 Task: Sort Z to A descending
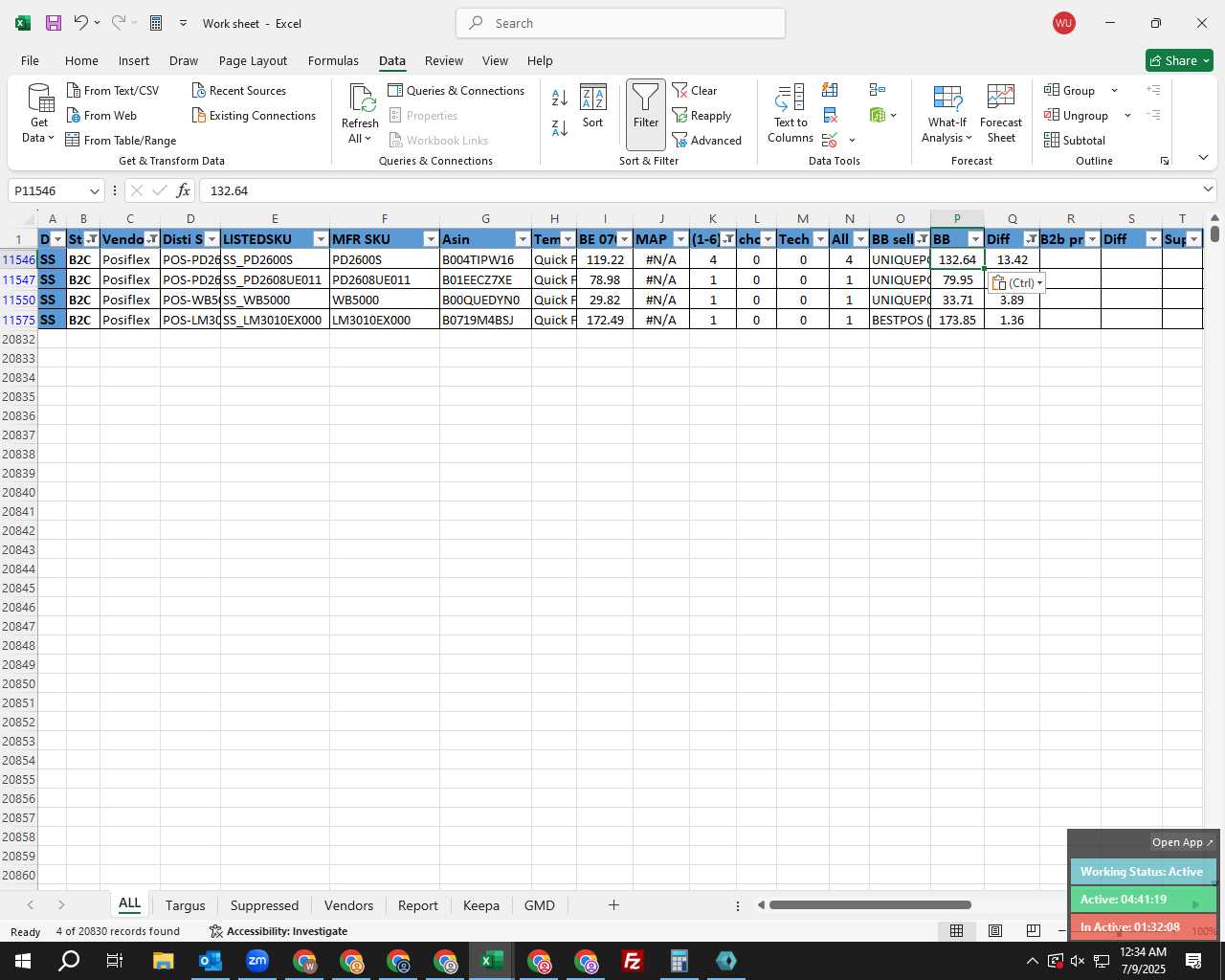(560, 126)
